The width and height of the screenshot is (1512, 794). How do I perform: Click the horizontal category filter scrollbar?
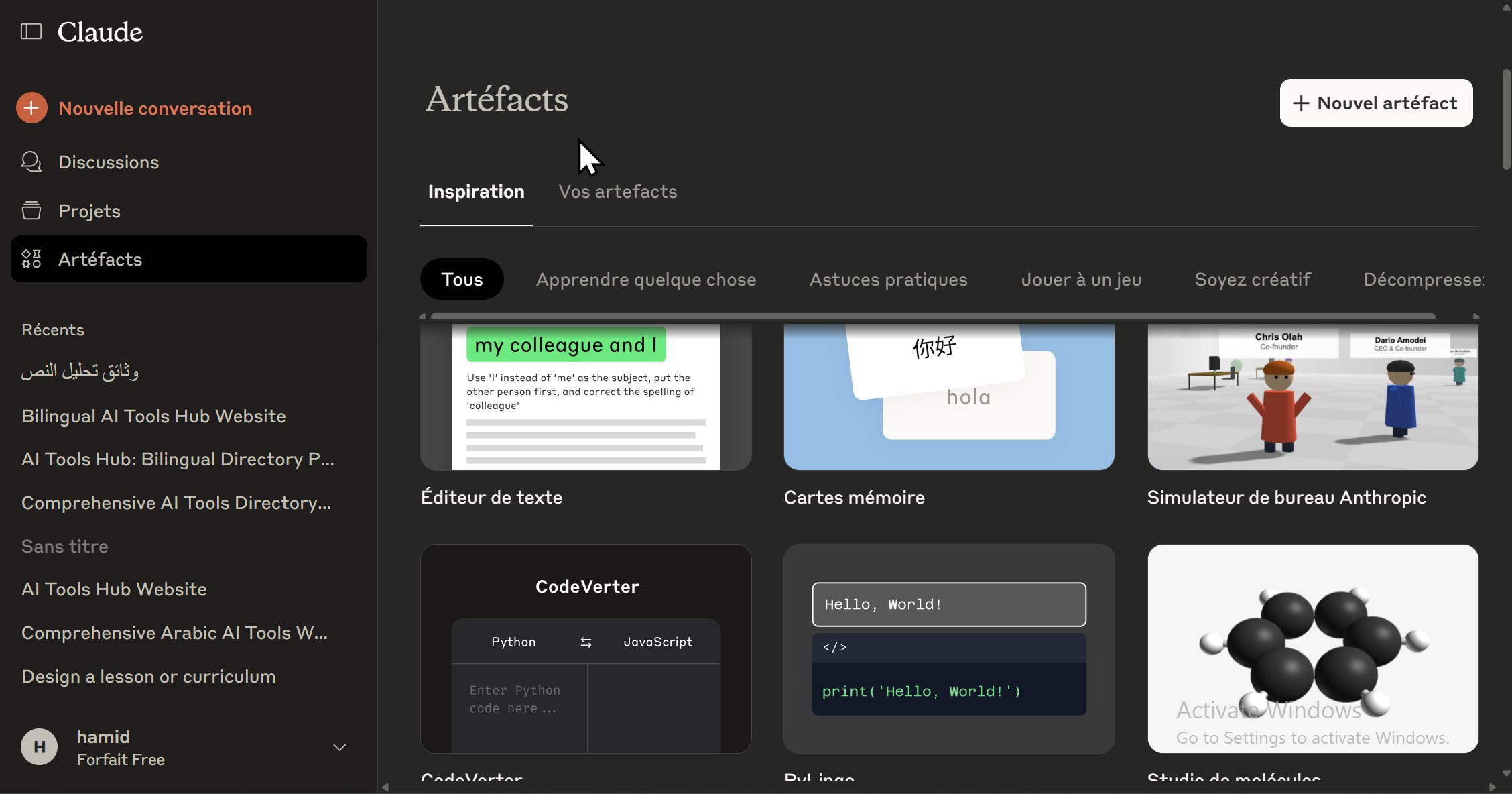(x=932, y=316)
